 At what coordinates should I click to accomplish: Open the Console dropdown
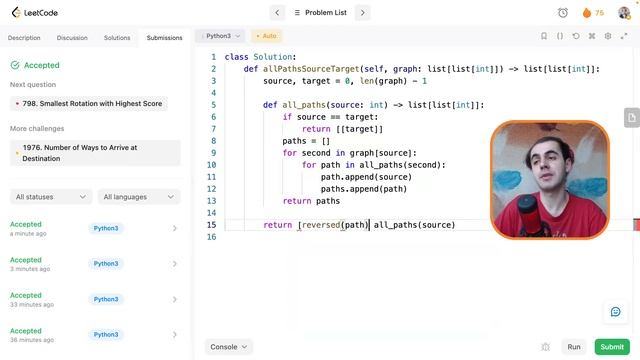coord(229,347)
